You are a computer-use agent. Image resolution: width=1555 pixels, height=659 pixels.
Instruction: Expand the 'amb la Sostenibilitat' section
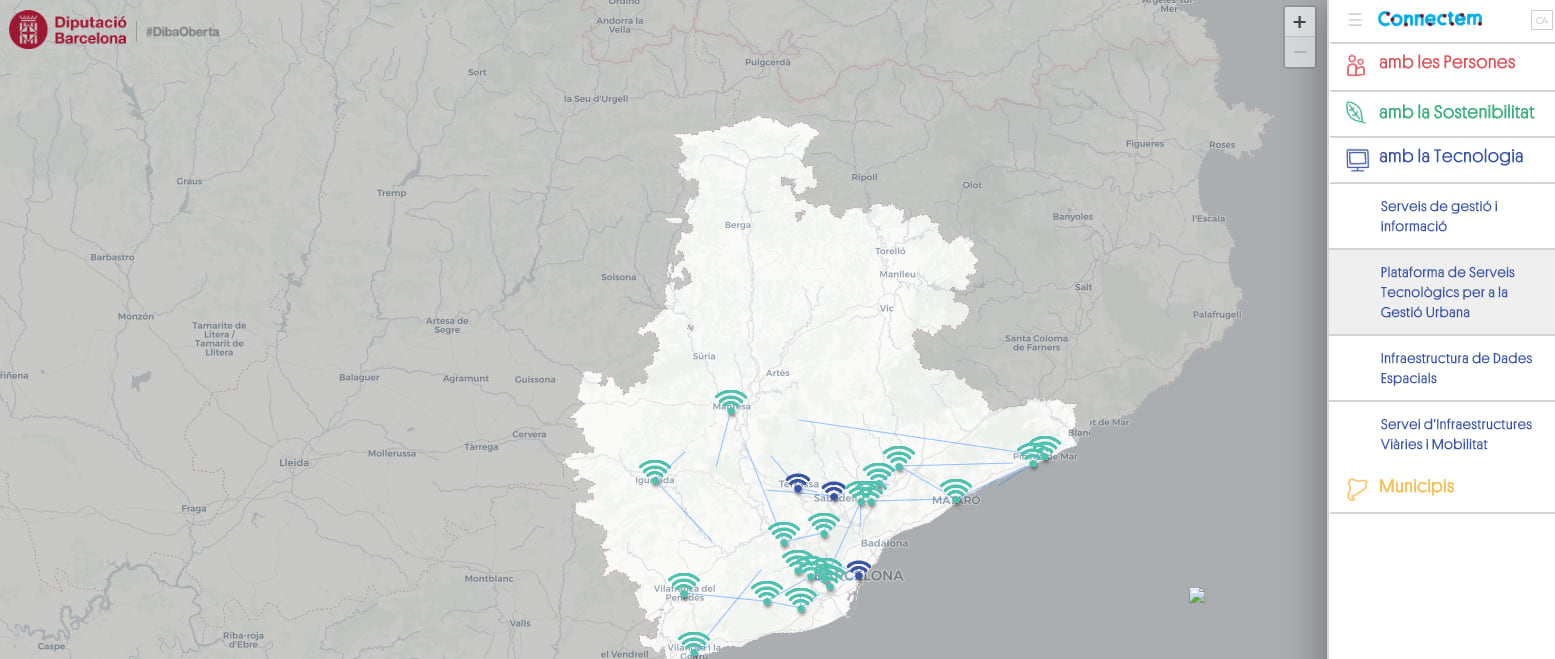tap(1456, 112)
